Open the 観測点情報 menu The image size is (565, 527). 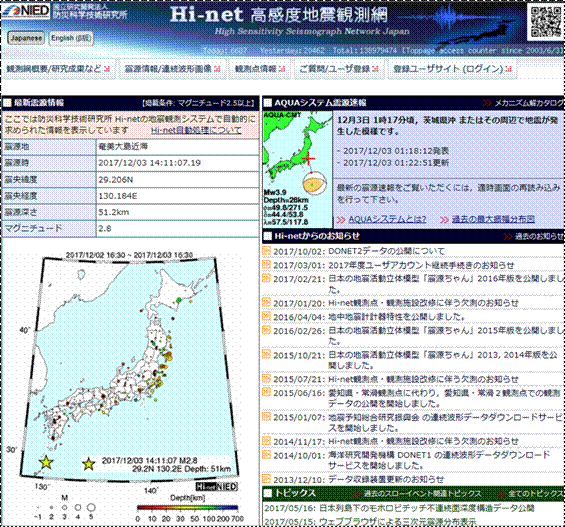(x=259, y=68)
